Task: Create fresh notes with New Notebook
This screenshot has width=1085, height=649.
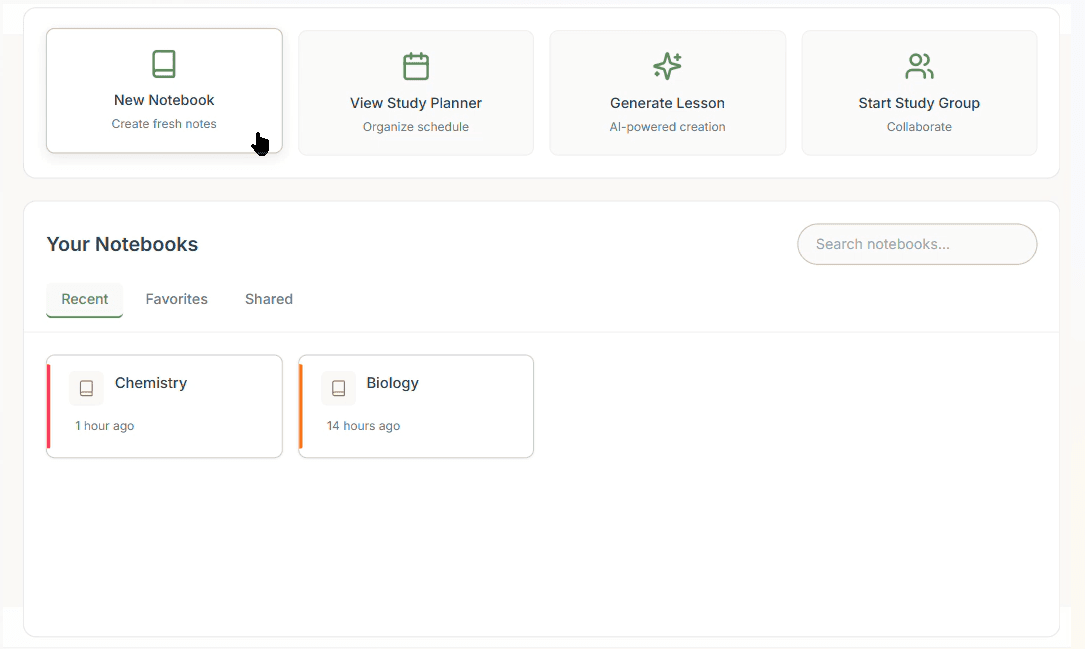Action: click(x=164, y=91)
